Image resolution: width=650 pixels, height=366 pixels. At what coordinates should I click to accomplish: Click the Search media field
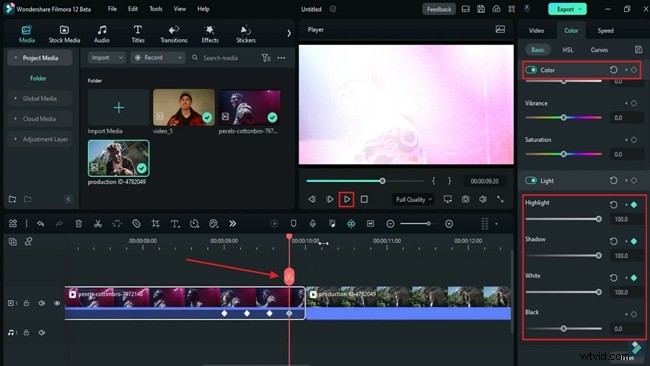click(221, 58)
